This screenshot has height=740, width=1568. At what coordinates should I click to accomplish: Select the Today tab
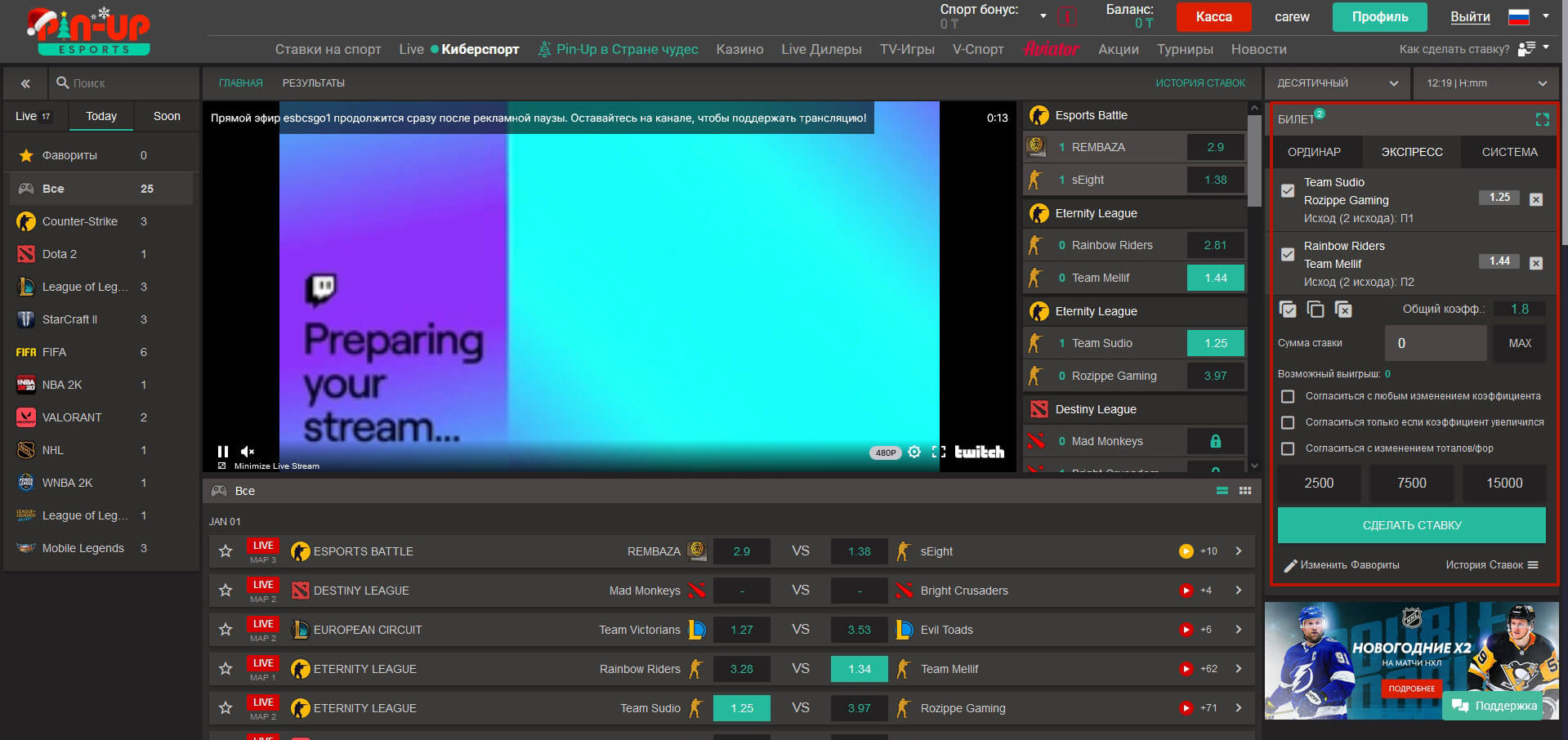(101, 116)
